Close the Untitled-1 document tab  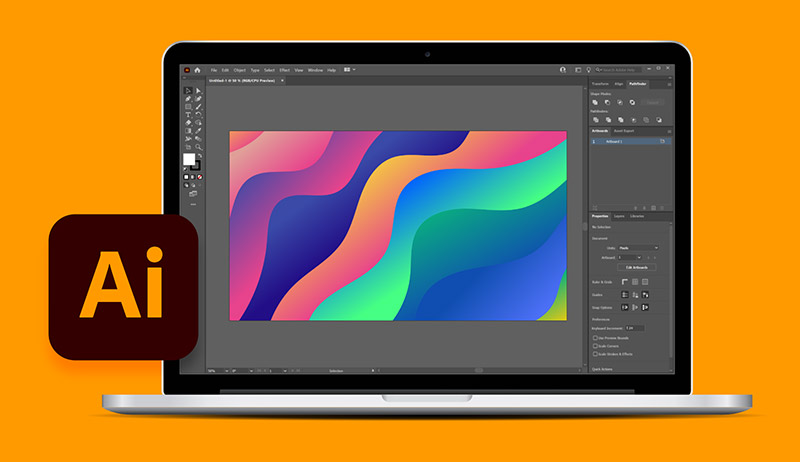(282, 81)
